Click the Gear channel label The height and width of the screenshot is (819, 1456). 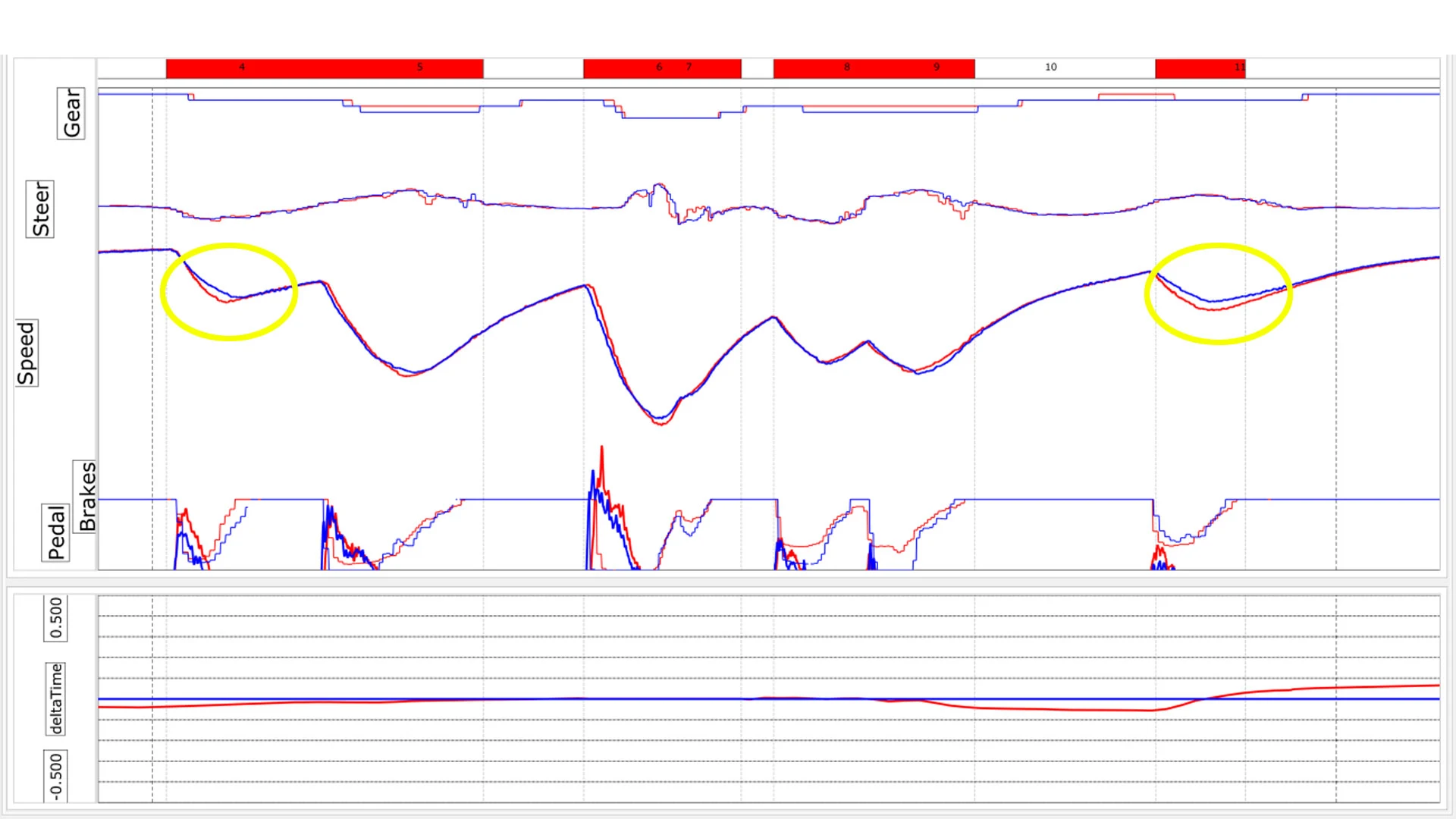click(71, 113)
